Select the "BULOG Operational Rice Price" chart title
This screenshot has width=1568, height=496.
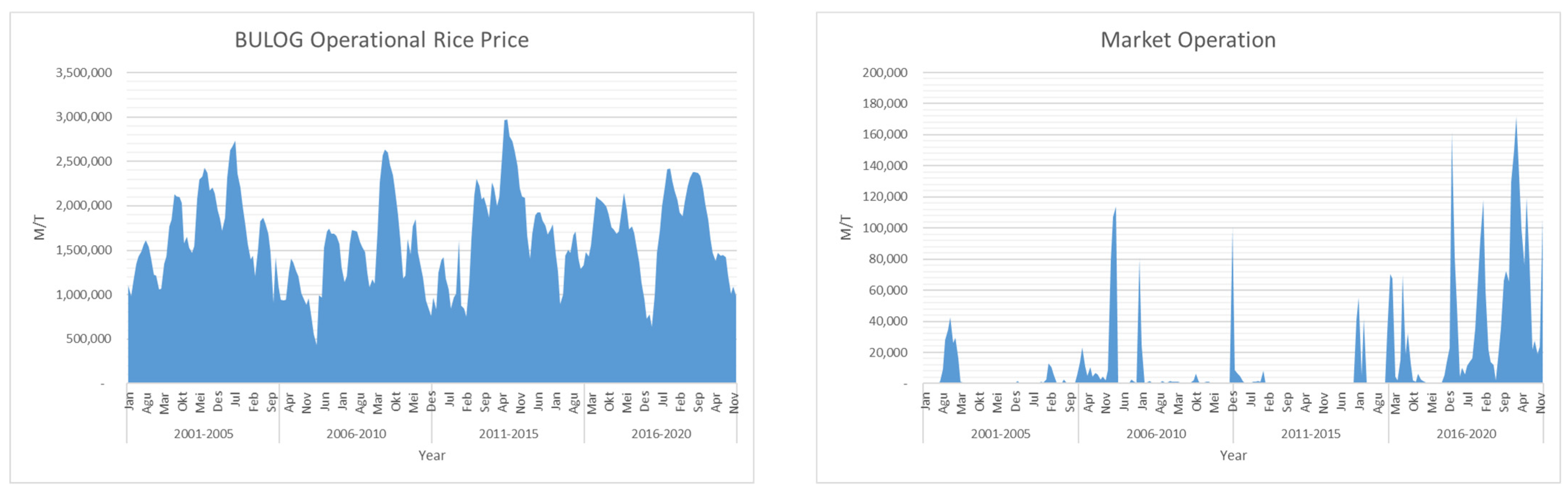point(382,40)
